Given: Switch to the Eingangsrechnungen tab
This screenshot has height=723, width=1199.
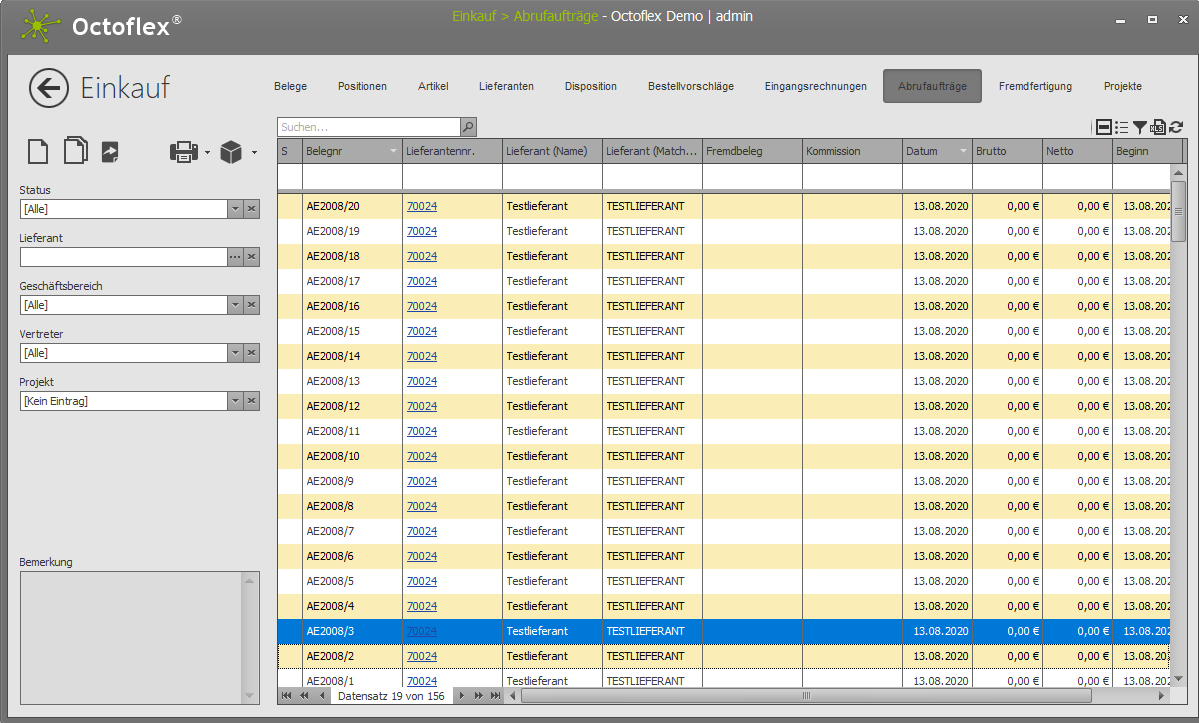Looking at the screenshot, I should pos(815,86).
